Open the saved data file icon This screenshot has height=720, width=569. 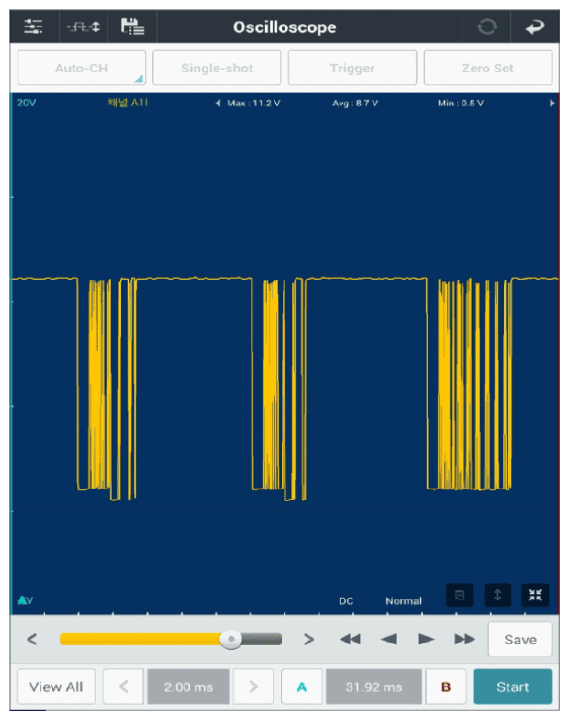click(132, 27)
